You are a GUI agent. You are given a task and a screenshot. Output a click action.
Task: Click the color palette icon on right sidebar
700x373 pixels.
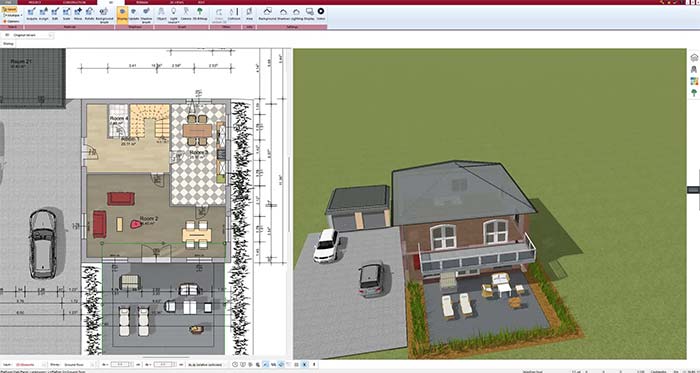(x=694, y=81)
